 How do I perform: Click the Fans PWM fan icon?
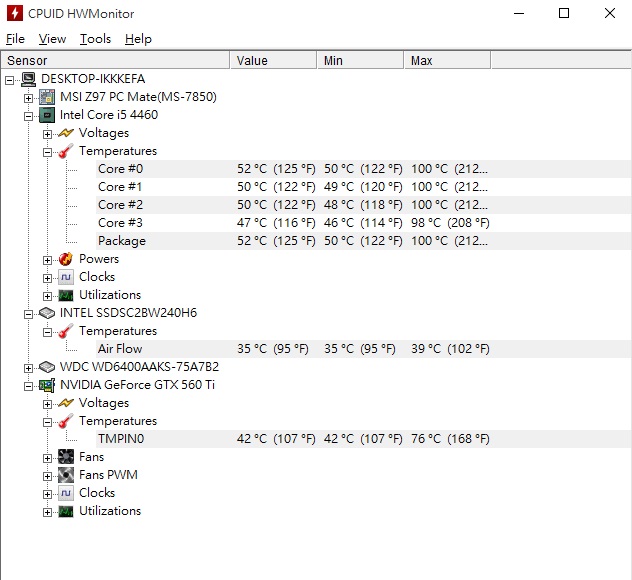[66, 475]
